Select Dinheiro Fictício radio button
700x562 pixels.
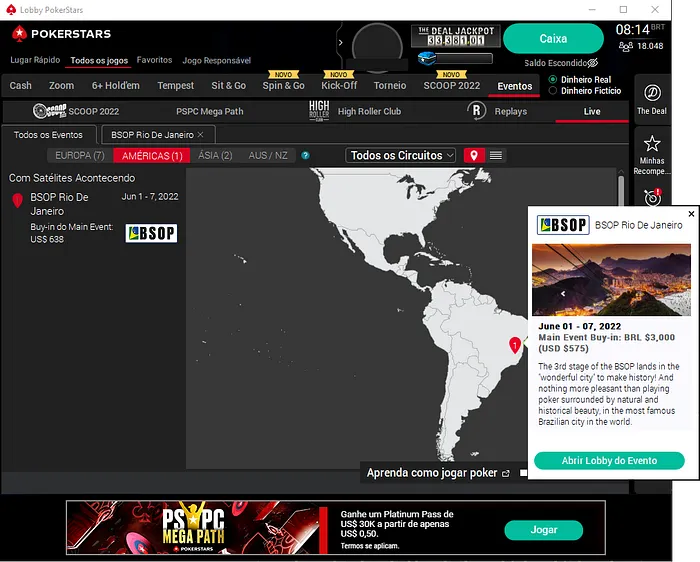[553, 91]
